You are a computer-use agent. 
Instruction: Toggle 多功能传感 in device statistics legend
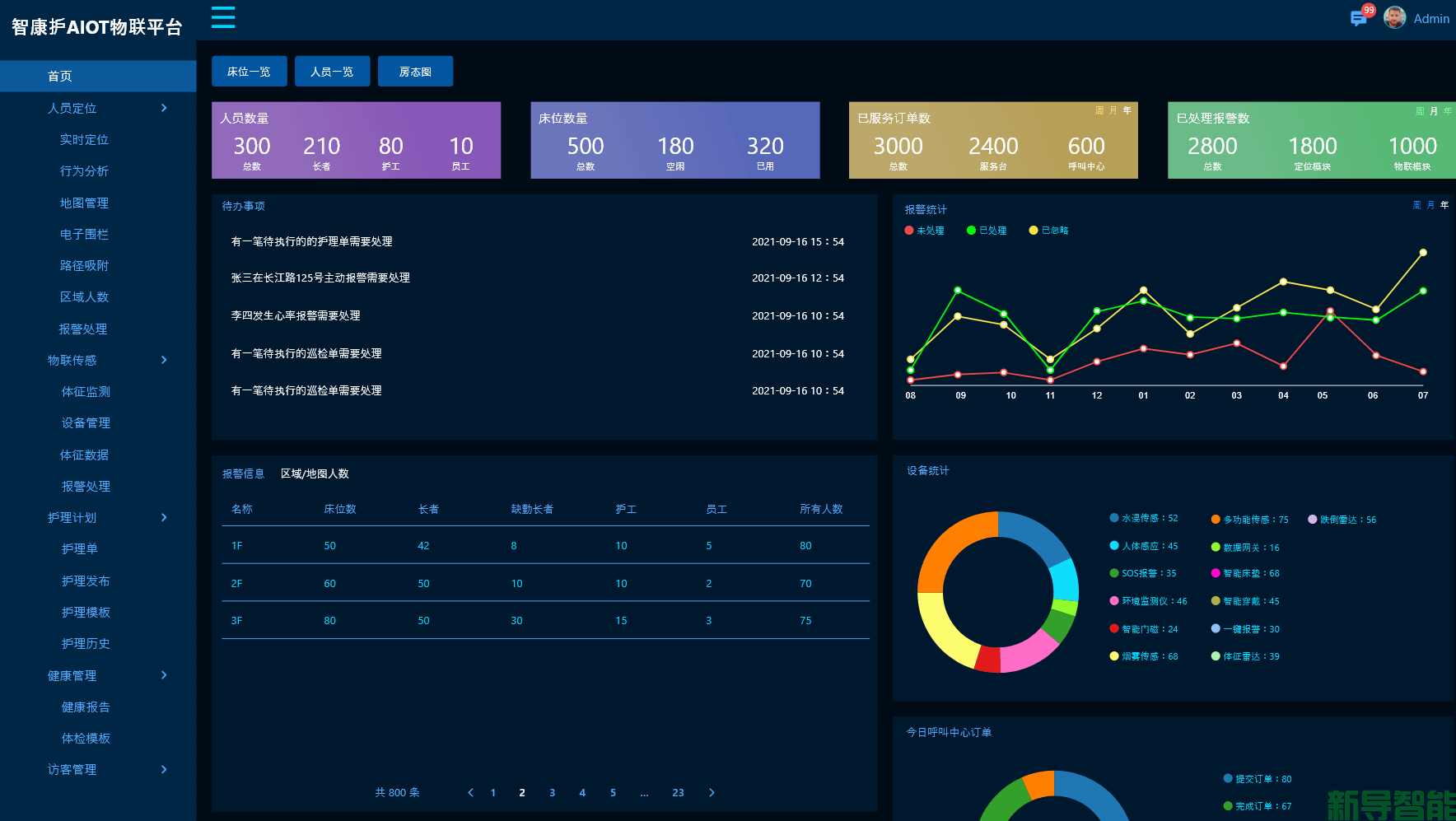(x=1249, y=520)
